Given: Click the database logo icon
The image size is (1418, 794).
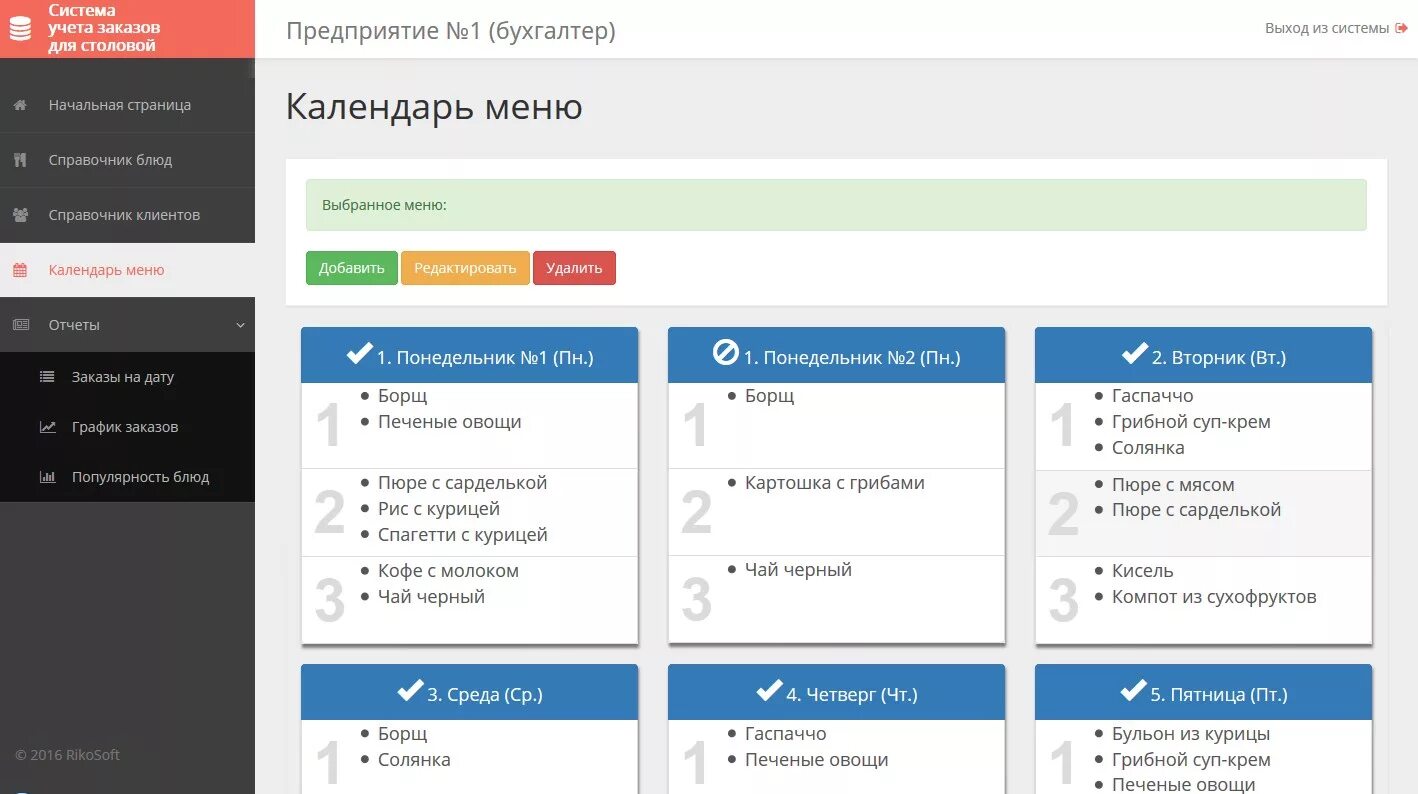Looking at the screenshot, I should tap(20, 29).
